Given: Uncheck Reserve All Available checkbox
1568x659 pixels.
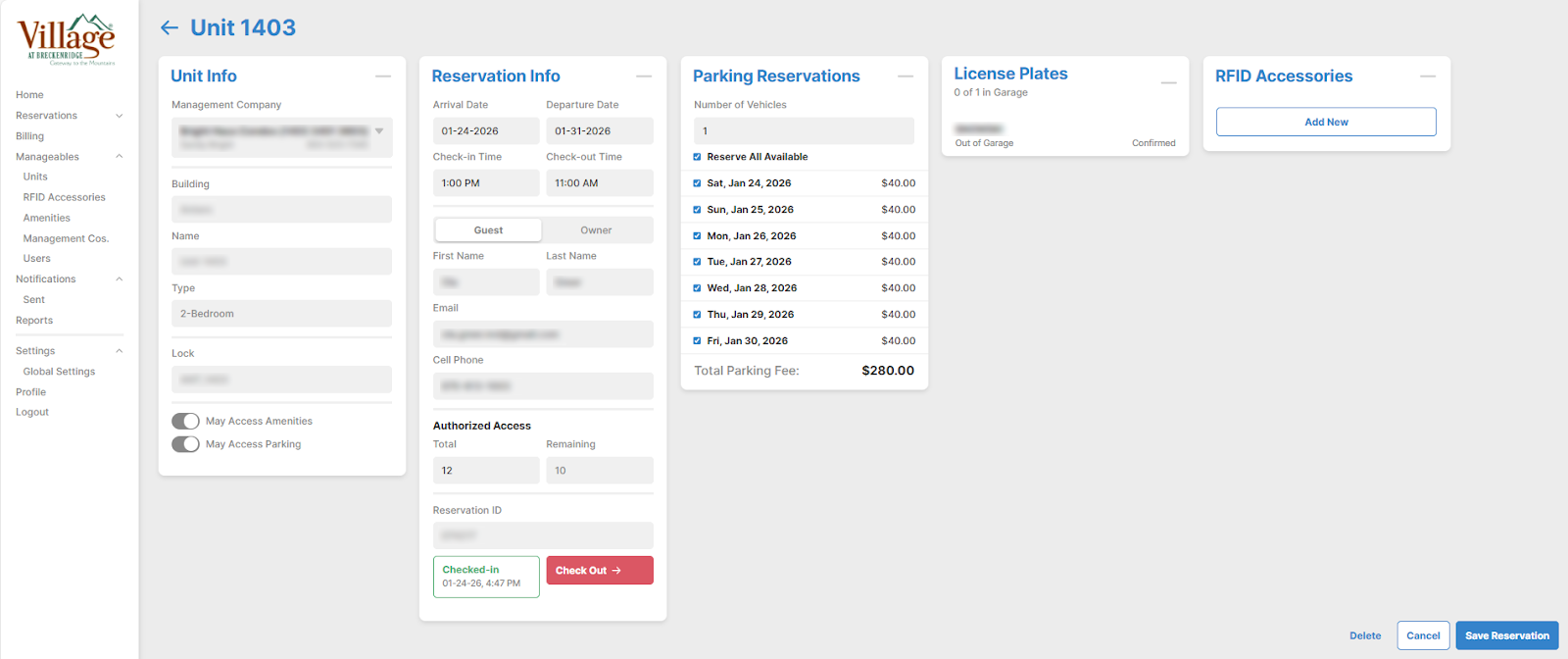Looking at the screenshot, I should [697, 157].
